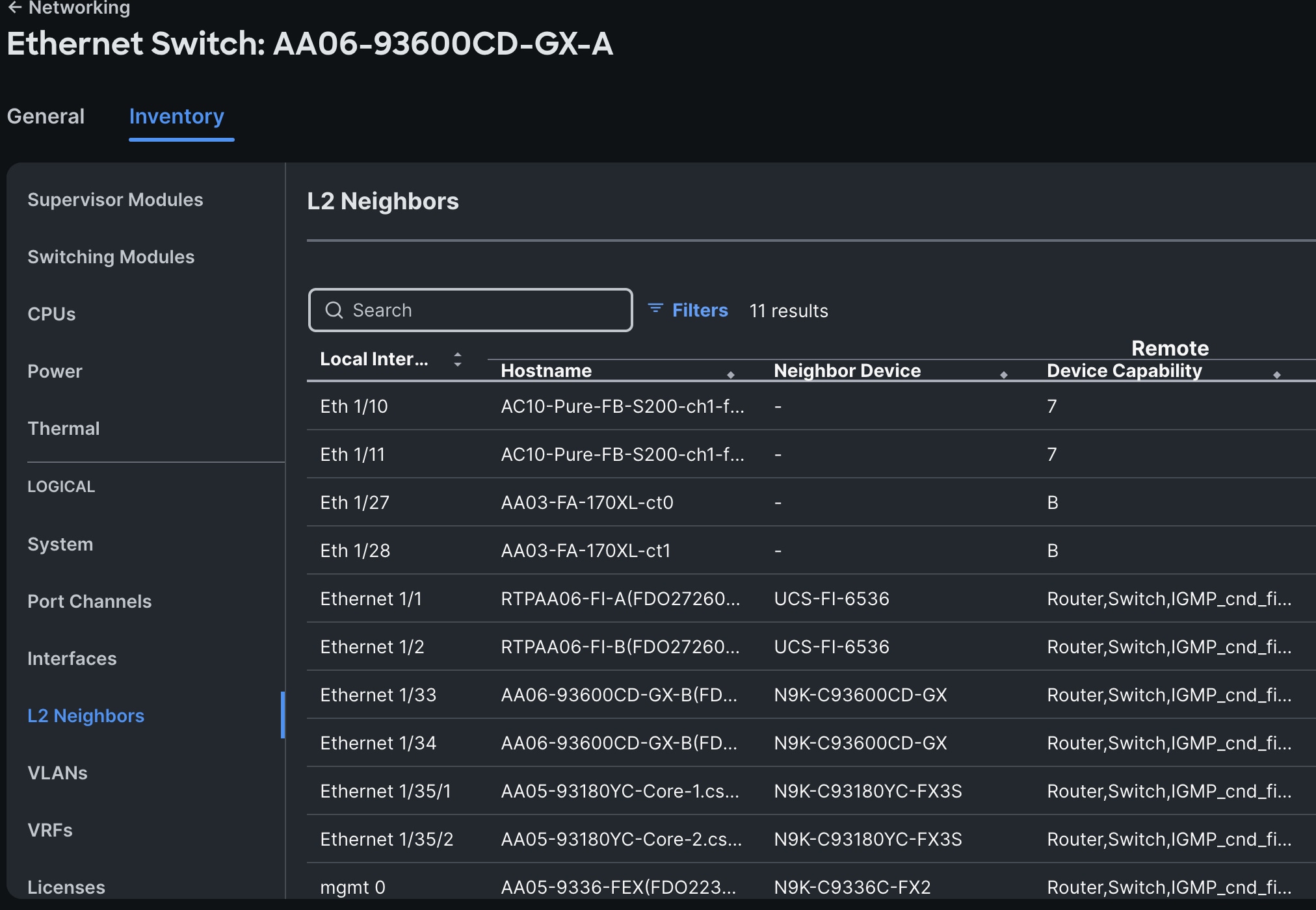
Task: Click the back arrow to Networking
Action: click(x=15, y=8)
